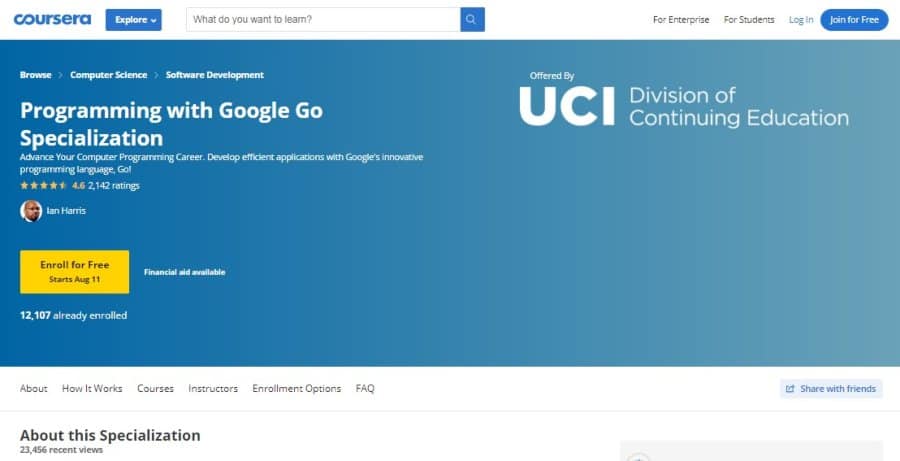Screen dimensions: 900x461
Task: Open the Software Development breadcrumb
Action: pyautogui.click(x=215, y=75)
